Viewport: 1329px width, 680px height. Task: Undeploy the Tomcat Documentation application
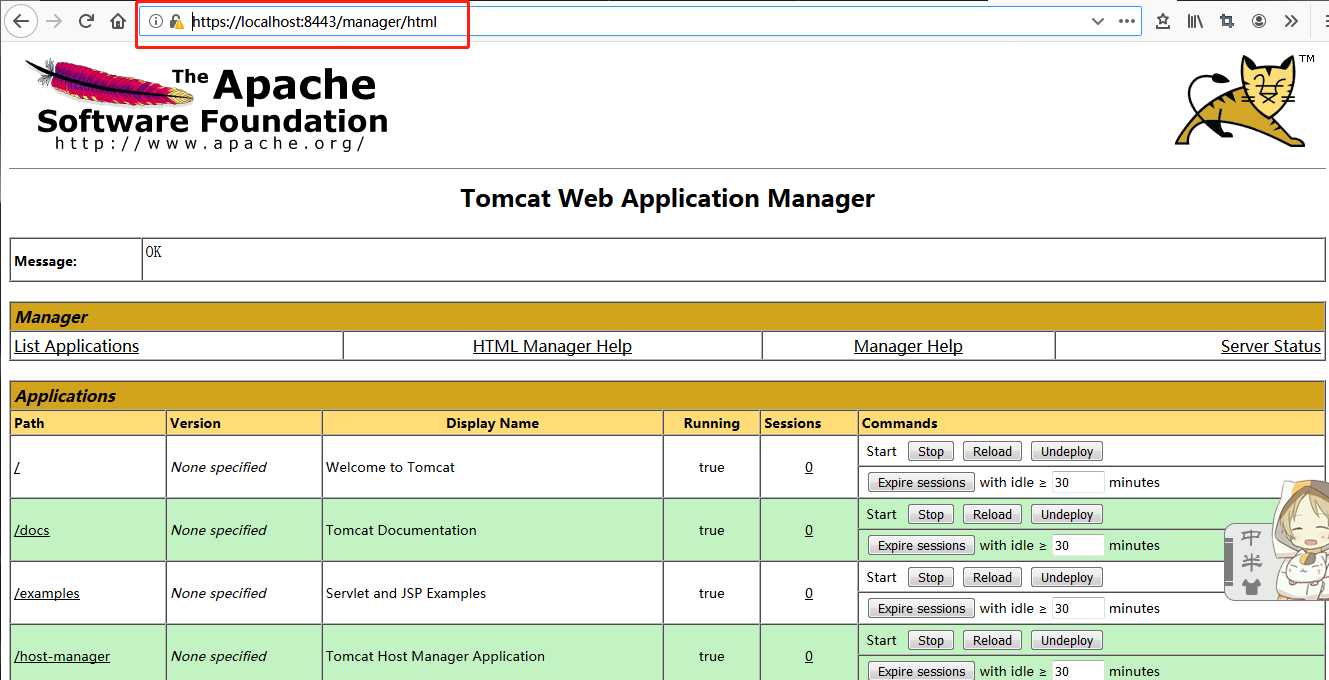point(1067,515)
